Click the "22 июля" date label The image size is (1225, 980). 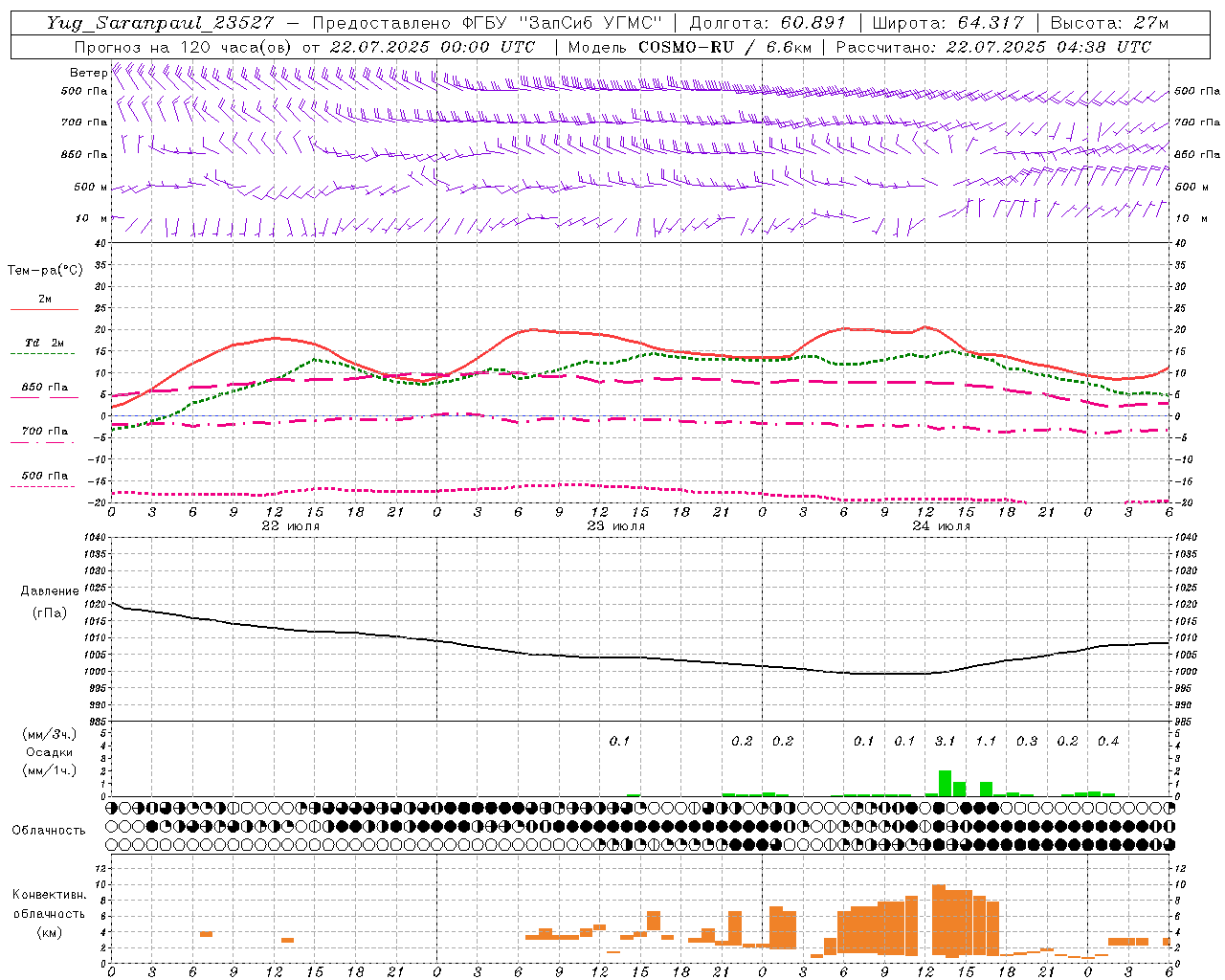click(x=291, y=526)
